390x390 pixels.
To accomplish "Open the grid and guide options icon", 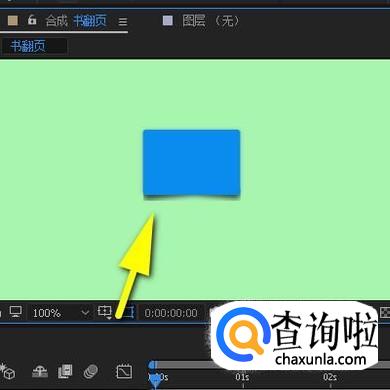I will point(105,312).
